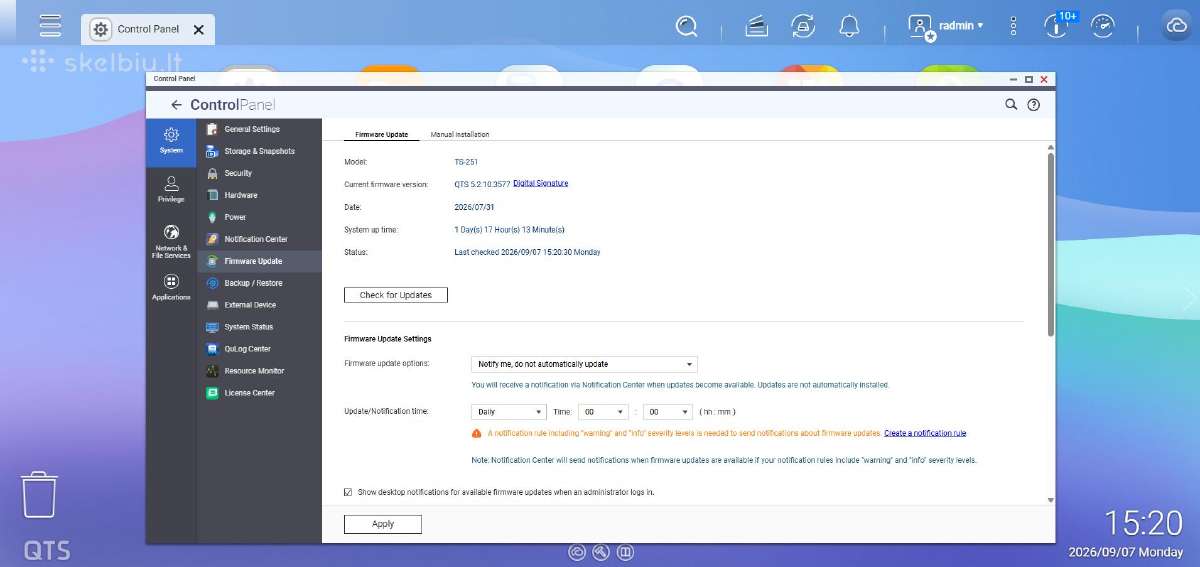Open the hour time dropdown

[x=603, y=411]
